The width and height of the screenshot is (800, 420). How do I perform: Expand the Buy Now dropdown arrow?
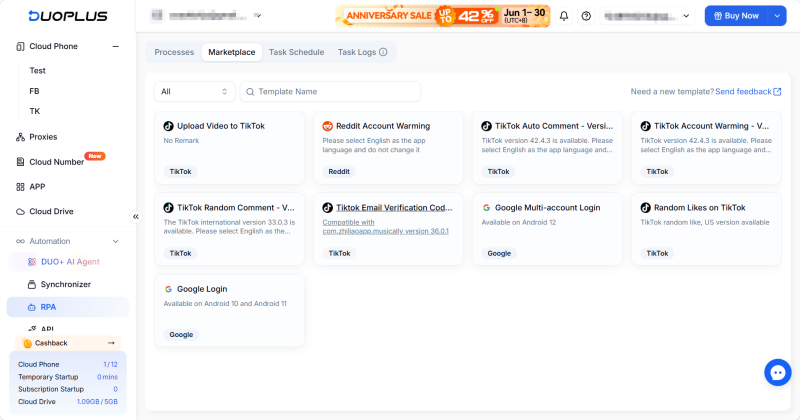click(777, 16)
